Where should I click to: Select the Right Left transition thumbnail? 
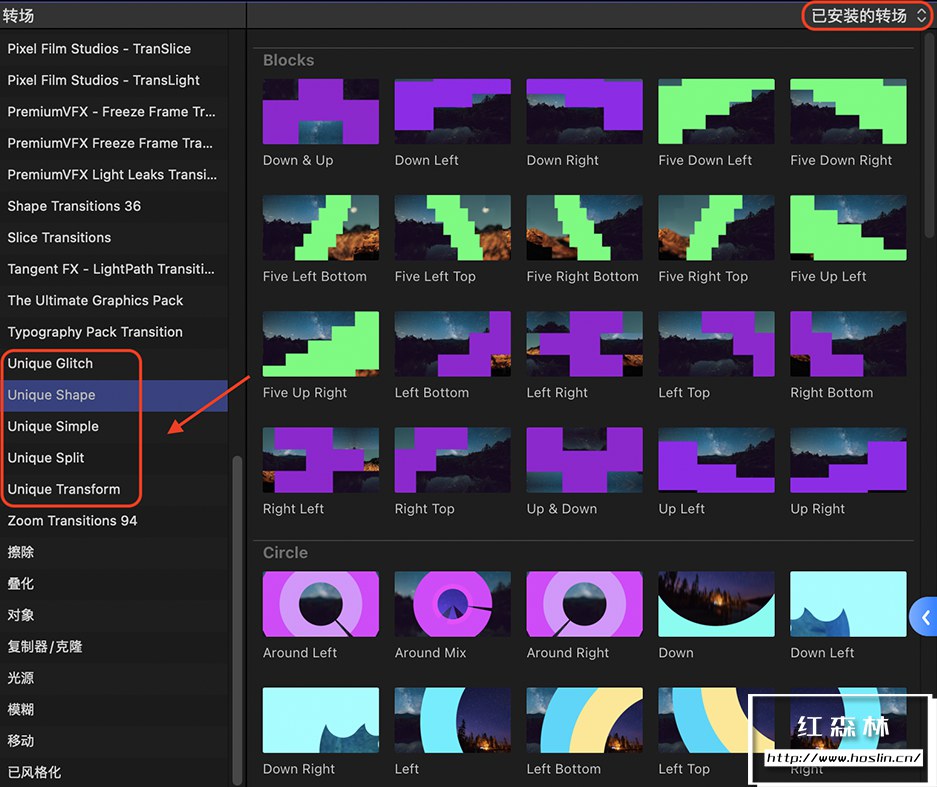tap(321, 460)
